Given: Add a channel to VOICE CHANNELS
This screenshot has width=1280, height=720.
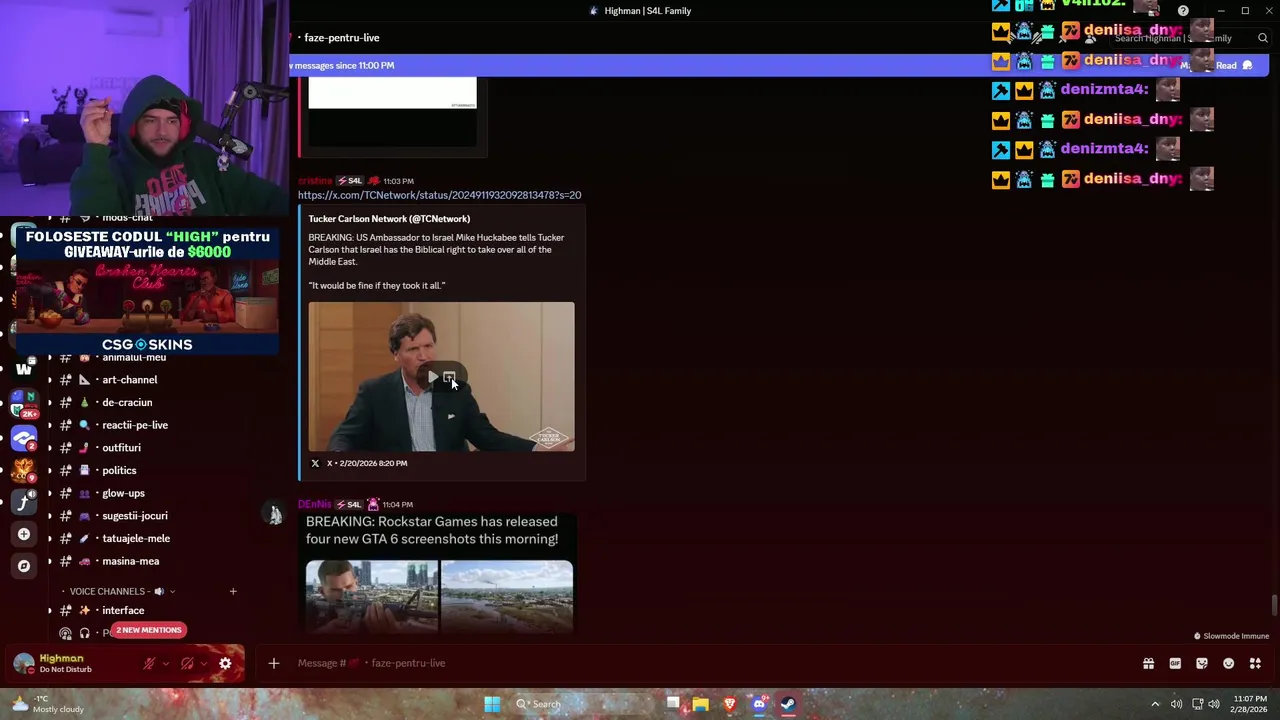Looking at the screenshot, I should (x=233, y=591).
